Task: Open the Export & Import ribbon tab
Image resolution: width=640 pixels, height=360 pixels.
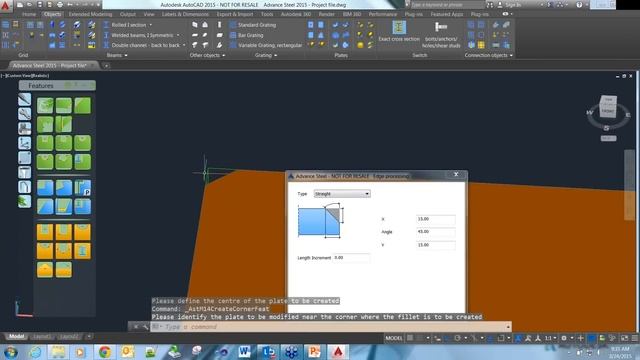Action: point(235,14)
